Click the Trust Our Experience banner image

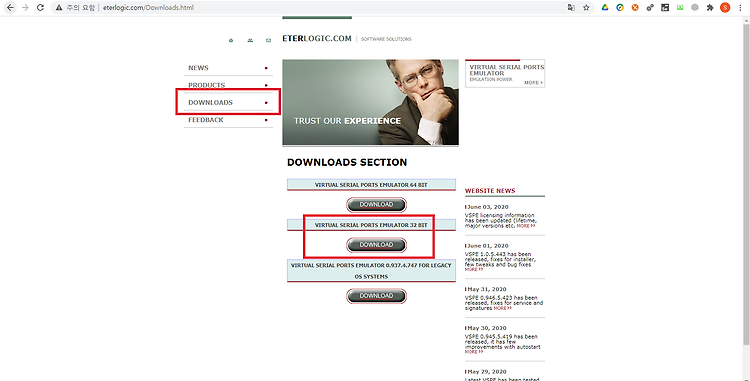(x=370, y=102)
